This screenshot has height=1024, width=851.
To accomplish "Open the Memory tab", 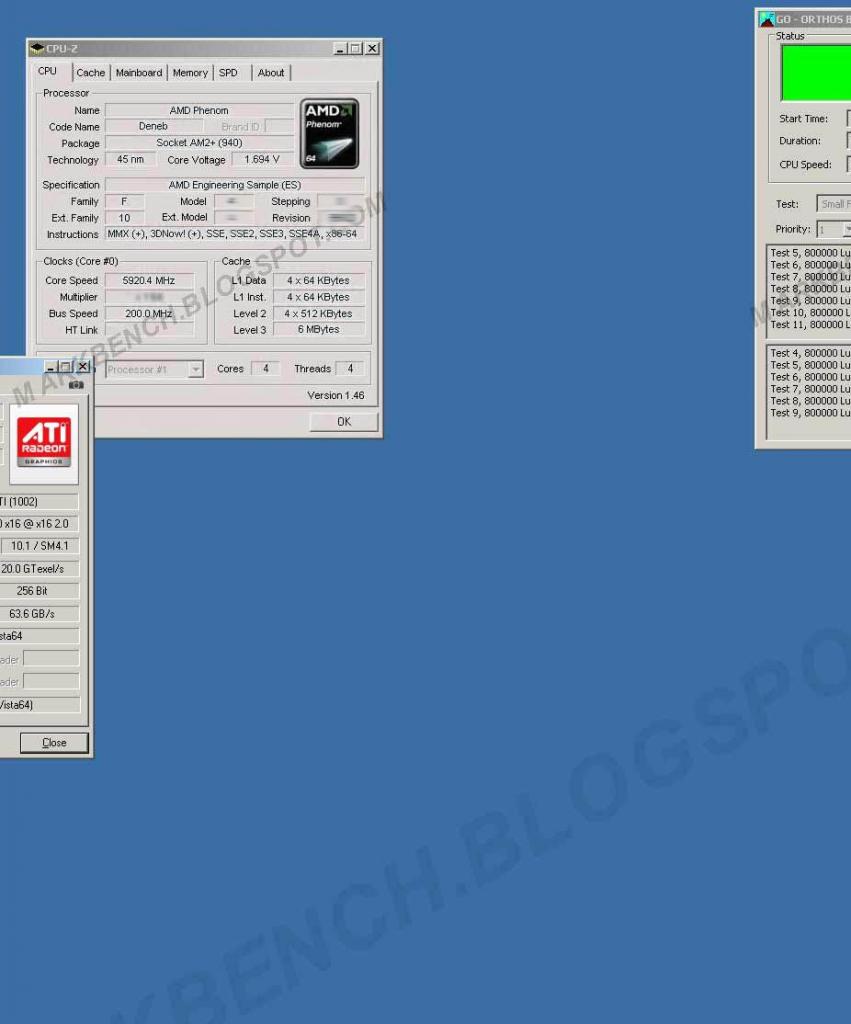I will (x=190, y=72).
